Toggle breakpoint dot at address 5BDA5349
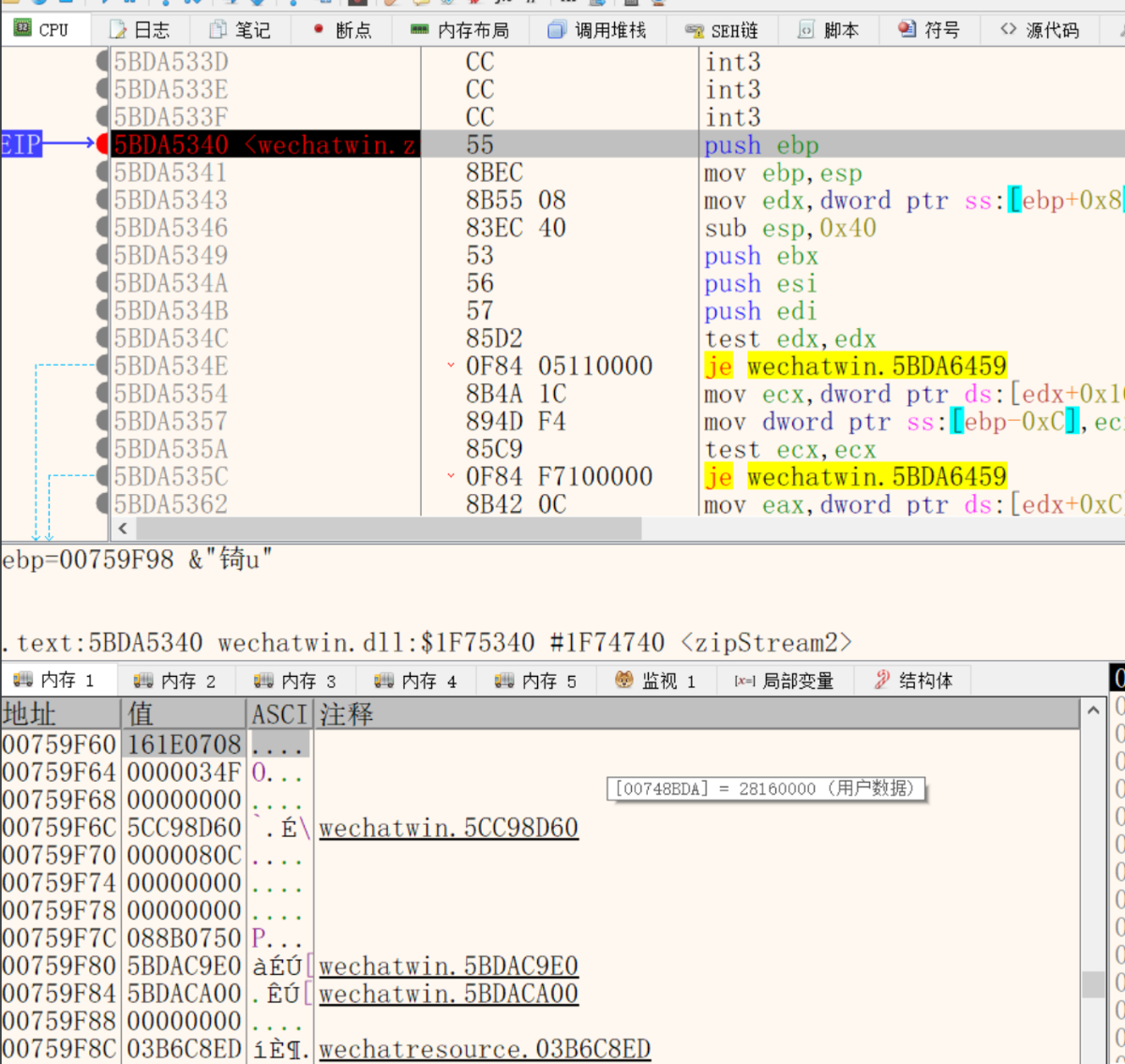 (102, 255)
